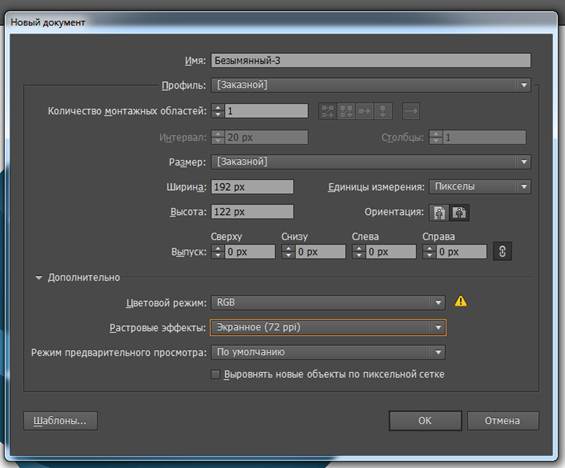This screenshot has height=468, width=565.
Task: Click the Слева bleed stepper arrows
Action: pyautogui.click(x=359, y=251)
